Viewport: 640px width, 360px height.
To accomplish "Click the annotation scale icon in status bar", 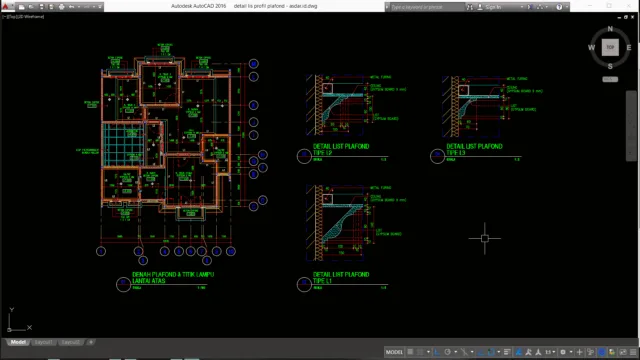I will click(x=538, y=352).
